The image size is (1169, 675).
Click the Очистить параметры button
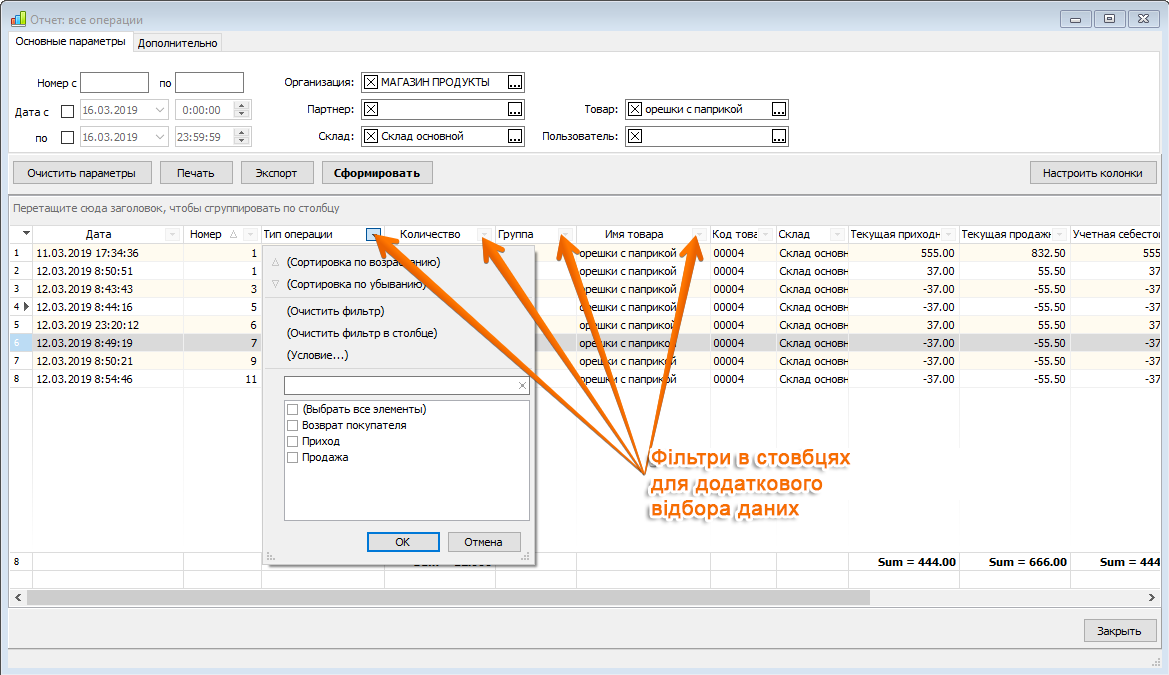[82, 172]
